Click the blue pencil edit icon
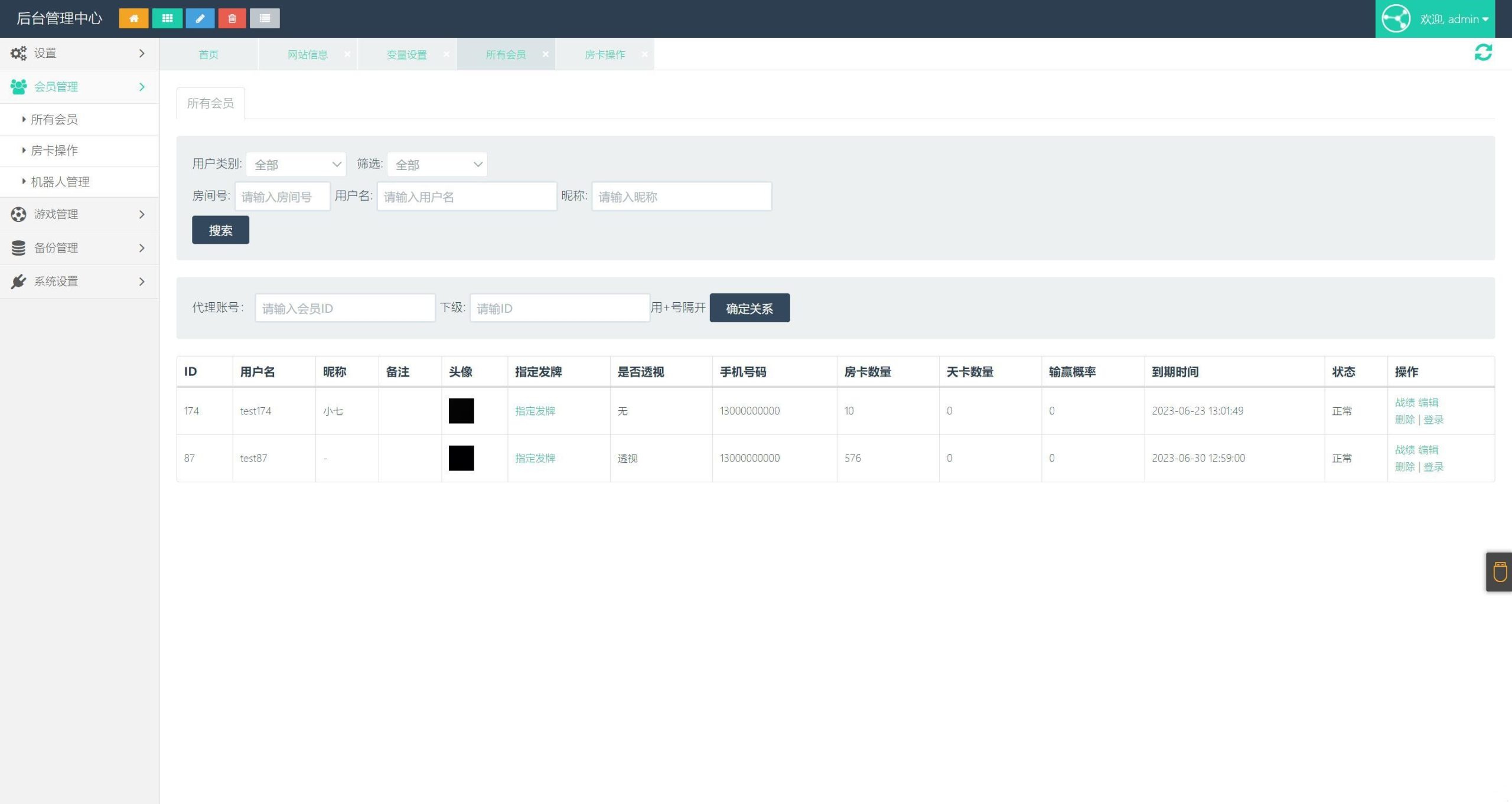 pyautogui.click(x=200, y=18)
